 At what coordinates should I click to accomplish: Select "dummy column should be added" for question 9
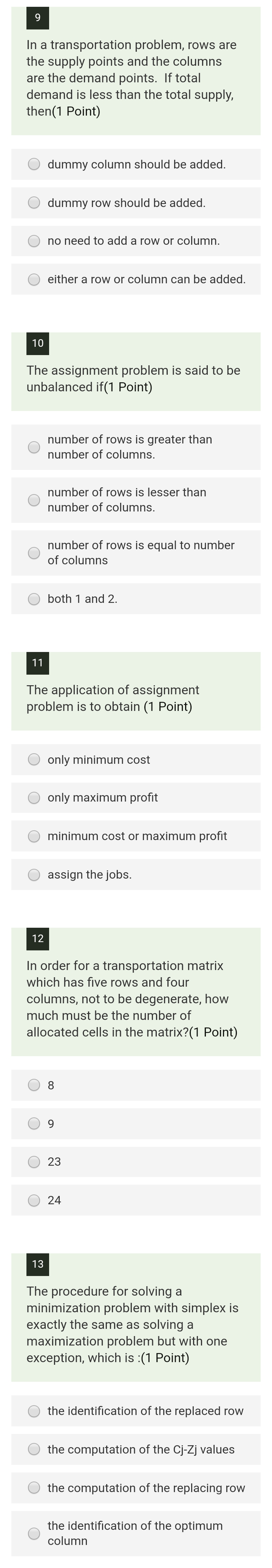click(x=34, y=164)
